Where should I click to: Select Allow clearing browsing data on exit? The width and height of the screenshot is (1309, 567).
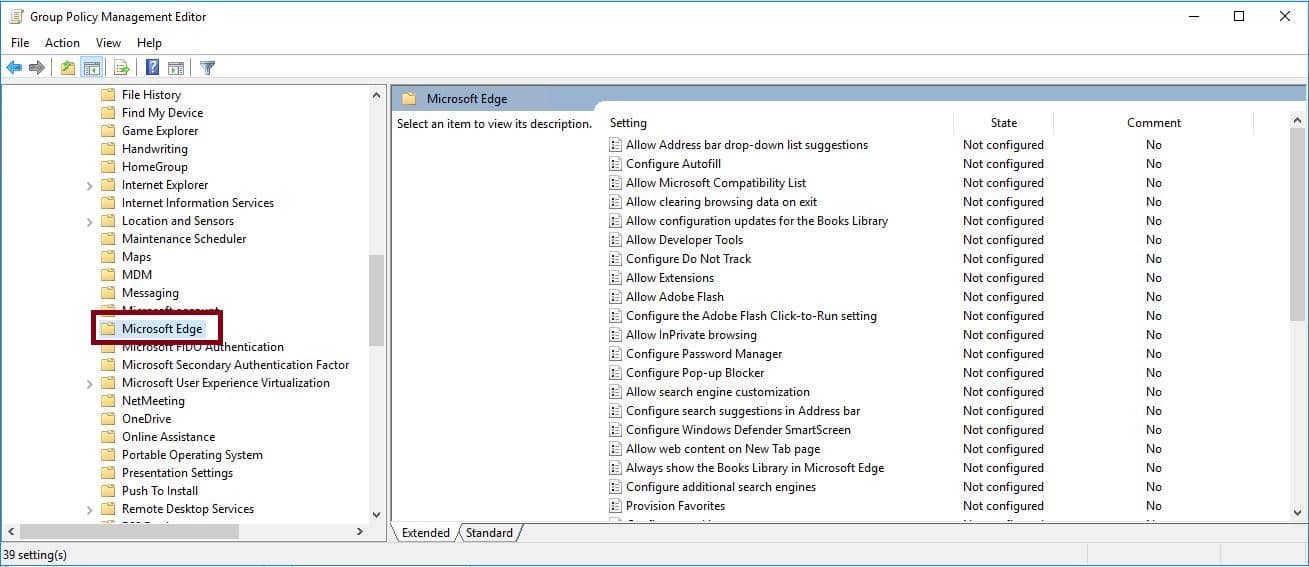coord(722,202)
